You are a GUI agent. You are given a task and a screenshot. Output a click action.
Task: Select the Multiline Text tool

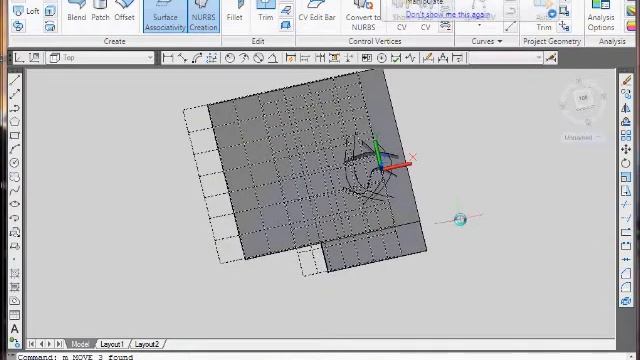coord(15,329)
